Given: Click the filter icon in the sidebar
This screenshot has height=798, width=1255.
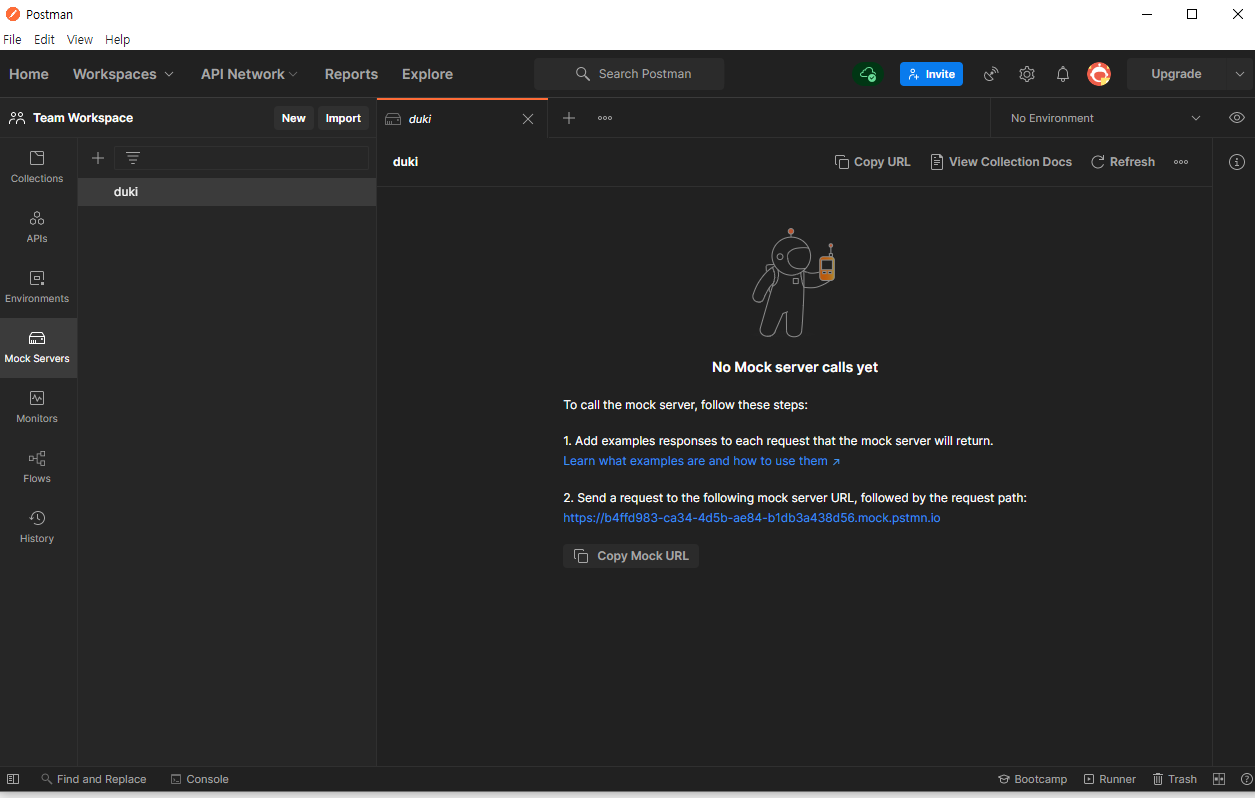Looking at the screenshot, I should point(133,158).
